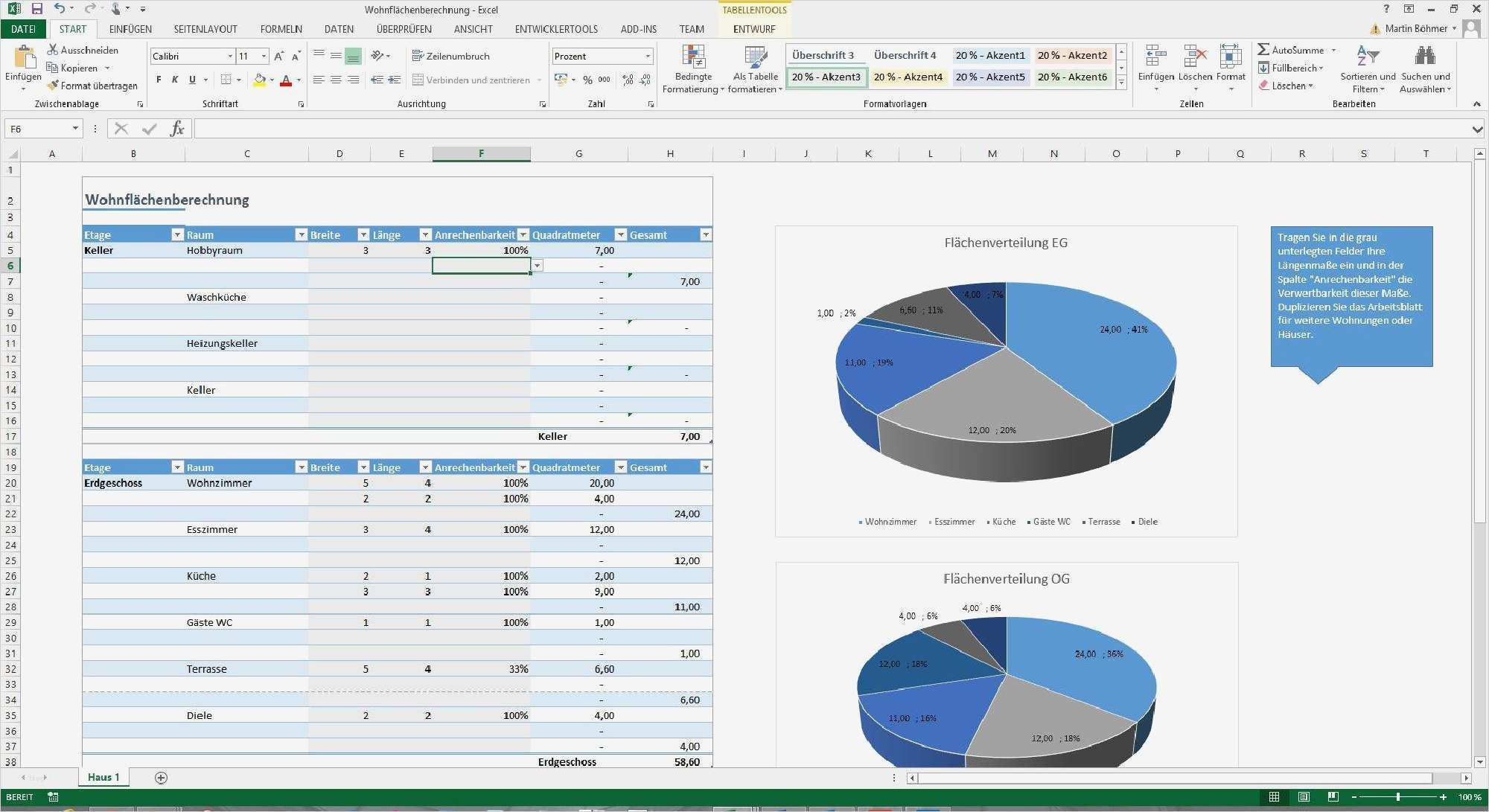
Task: Open the FORMELN ribbon tab
Action: point(281,29)
